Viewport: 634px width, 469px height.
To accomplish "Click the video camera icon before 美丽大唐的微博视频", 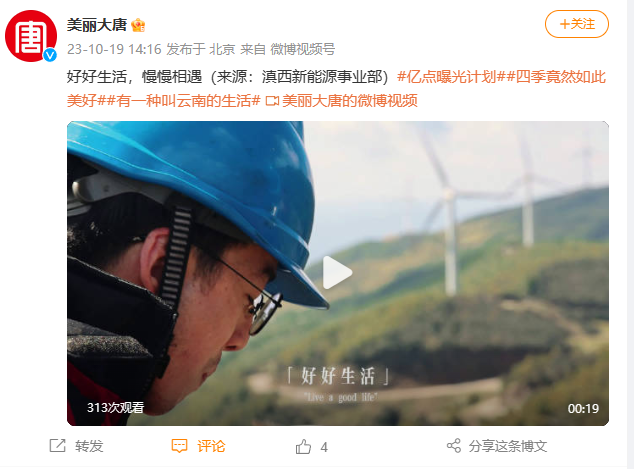I will coord(272,101).
